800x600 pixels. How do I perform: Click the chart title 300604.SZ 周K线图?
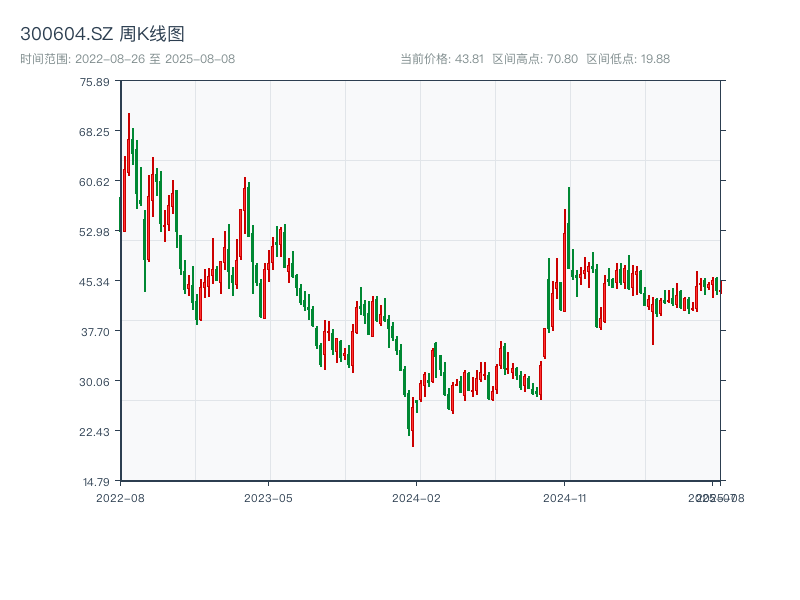point(102,35)
